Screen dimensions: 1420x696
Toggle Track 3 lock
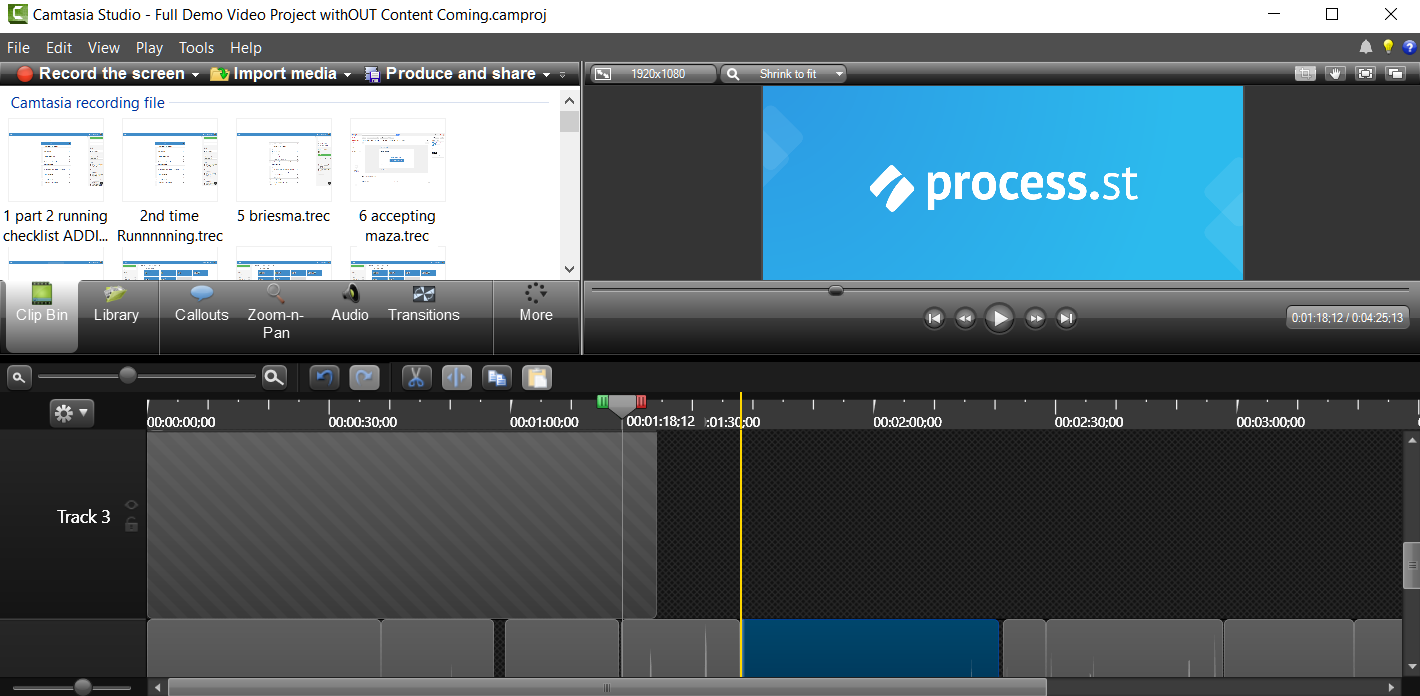pyautogui.click(x=131, y=524)
